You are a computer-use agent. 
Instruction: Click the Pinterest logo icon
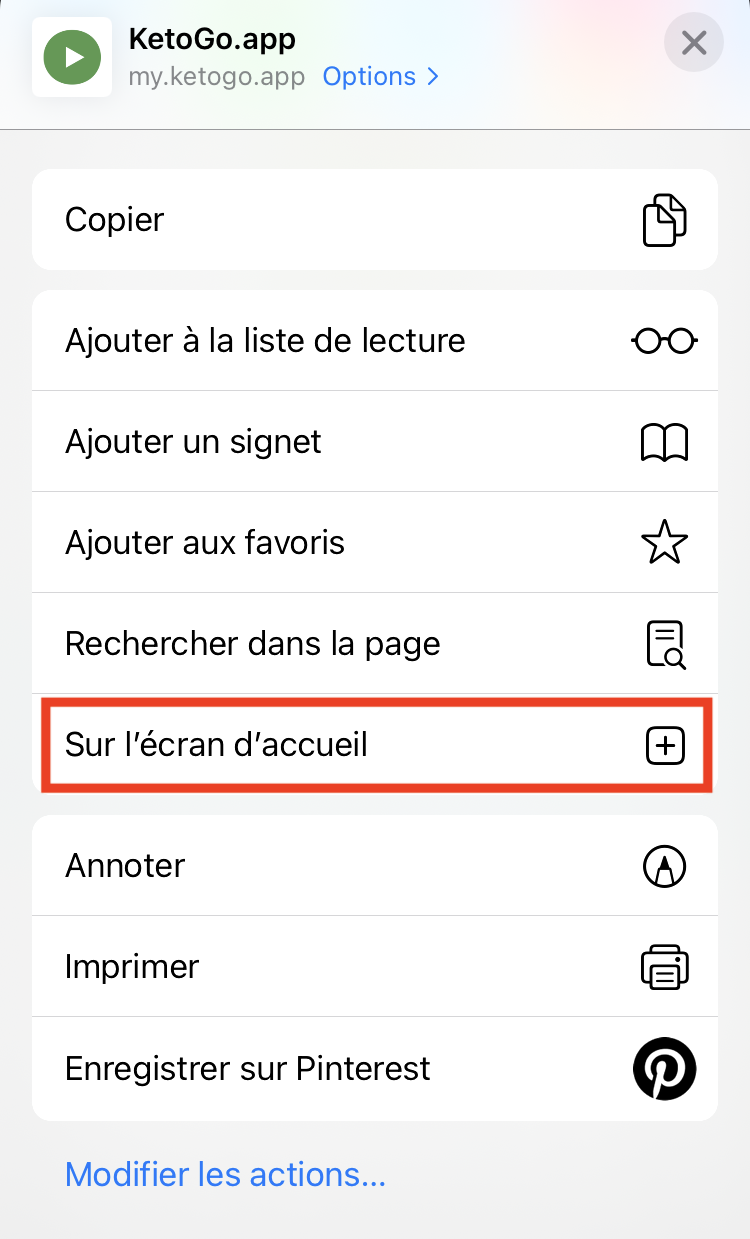click(x=664, y=1069)
